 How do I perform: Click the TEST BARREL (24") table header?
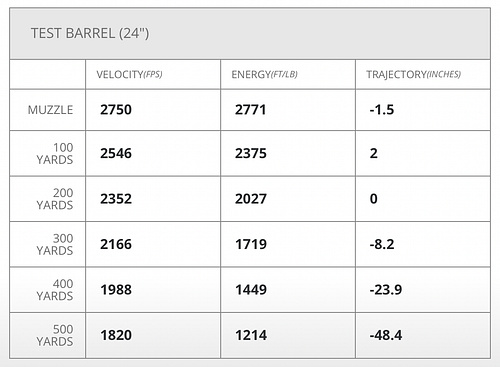90,33
